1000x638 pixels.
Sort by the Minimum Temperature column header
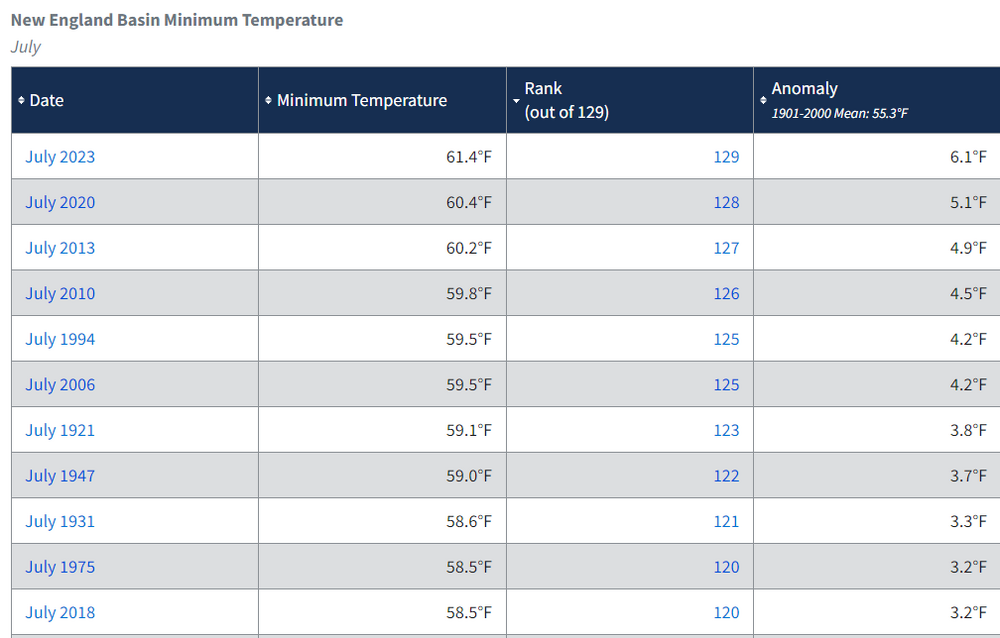[362, 100]
